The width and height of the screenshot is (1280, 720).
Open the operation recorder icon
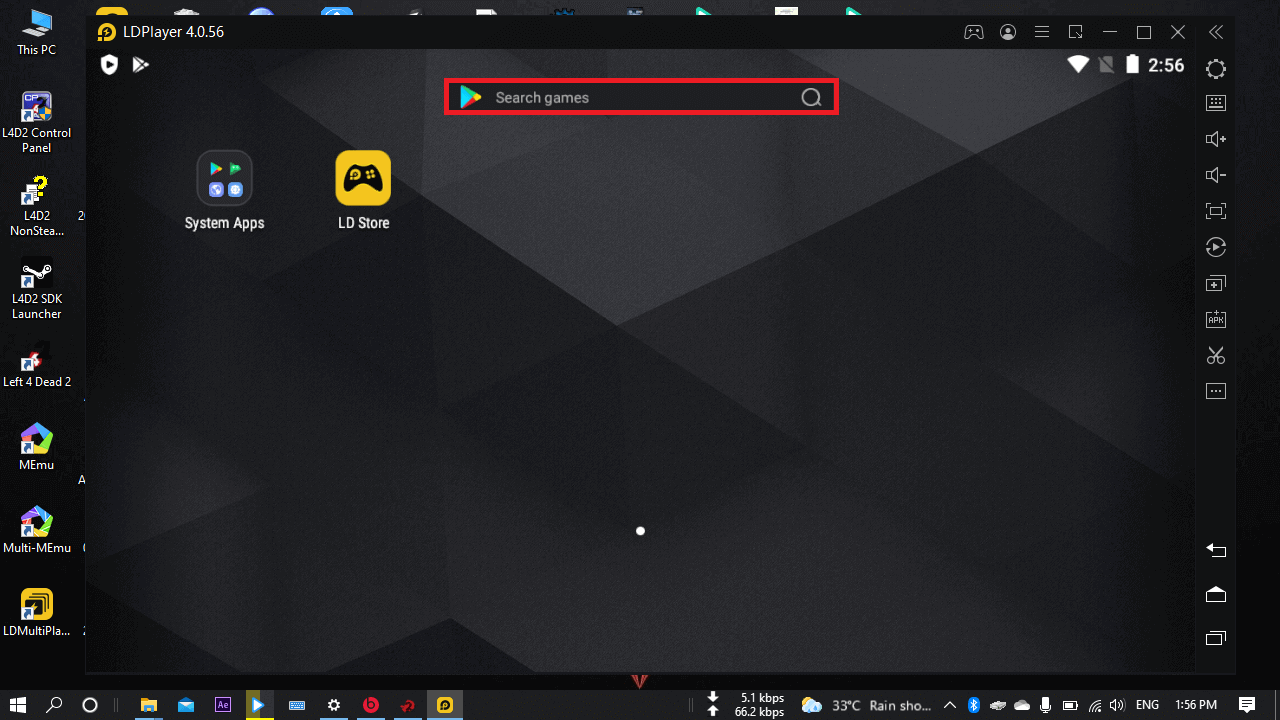[1216, 247]
